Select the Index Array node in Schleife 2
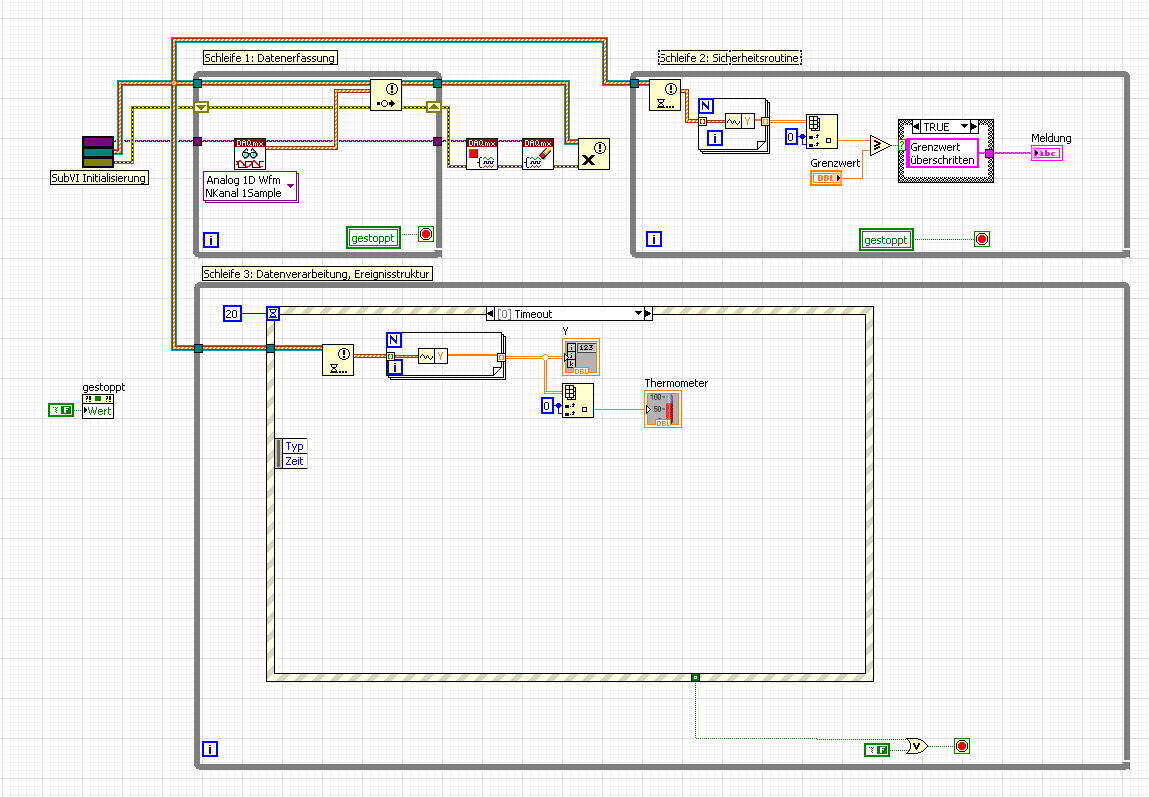The width and height of the screenshot is (1149, 797). point(821,132)
